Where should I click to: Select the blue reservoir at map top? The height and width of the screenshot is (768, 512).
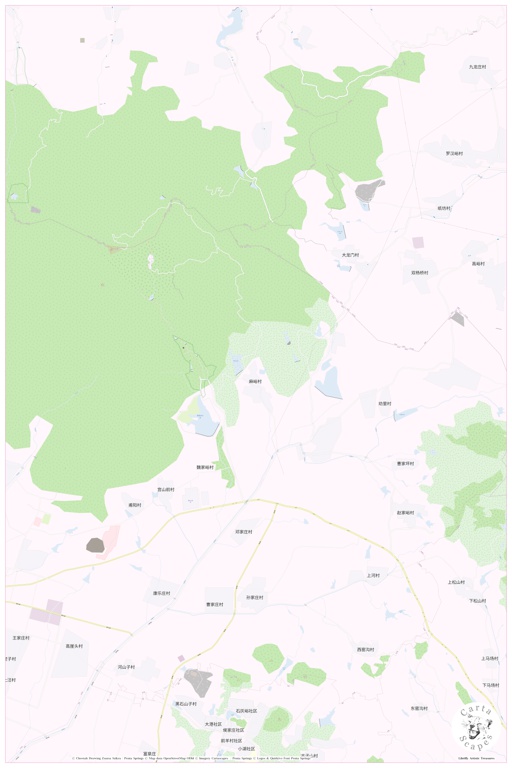tap(230, 28)
